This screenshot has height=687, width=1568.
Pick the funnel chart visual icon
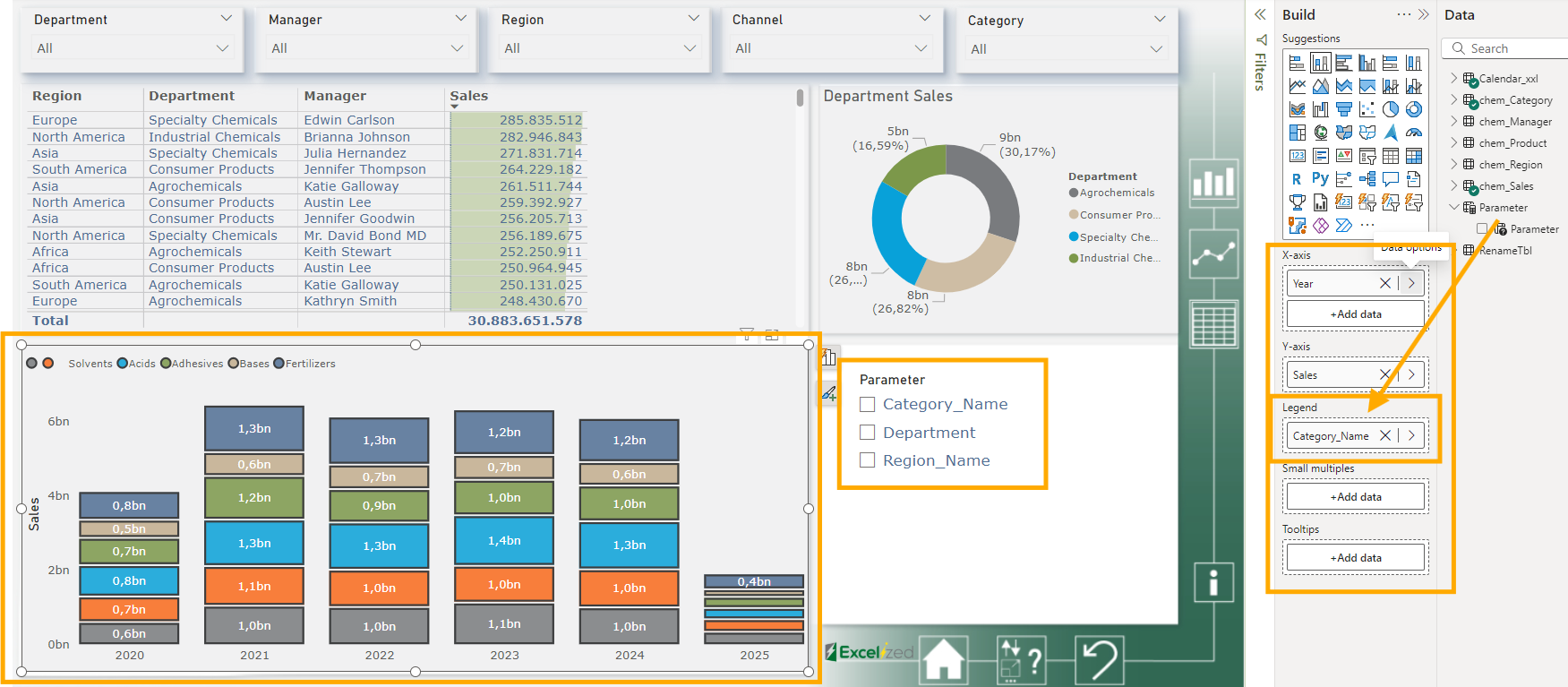pyautogui.click(x=1344, y=109)
